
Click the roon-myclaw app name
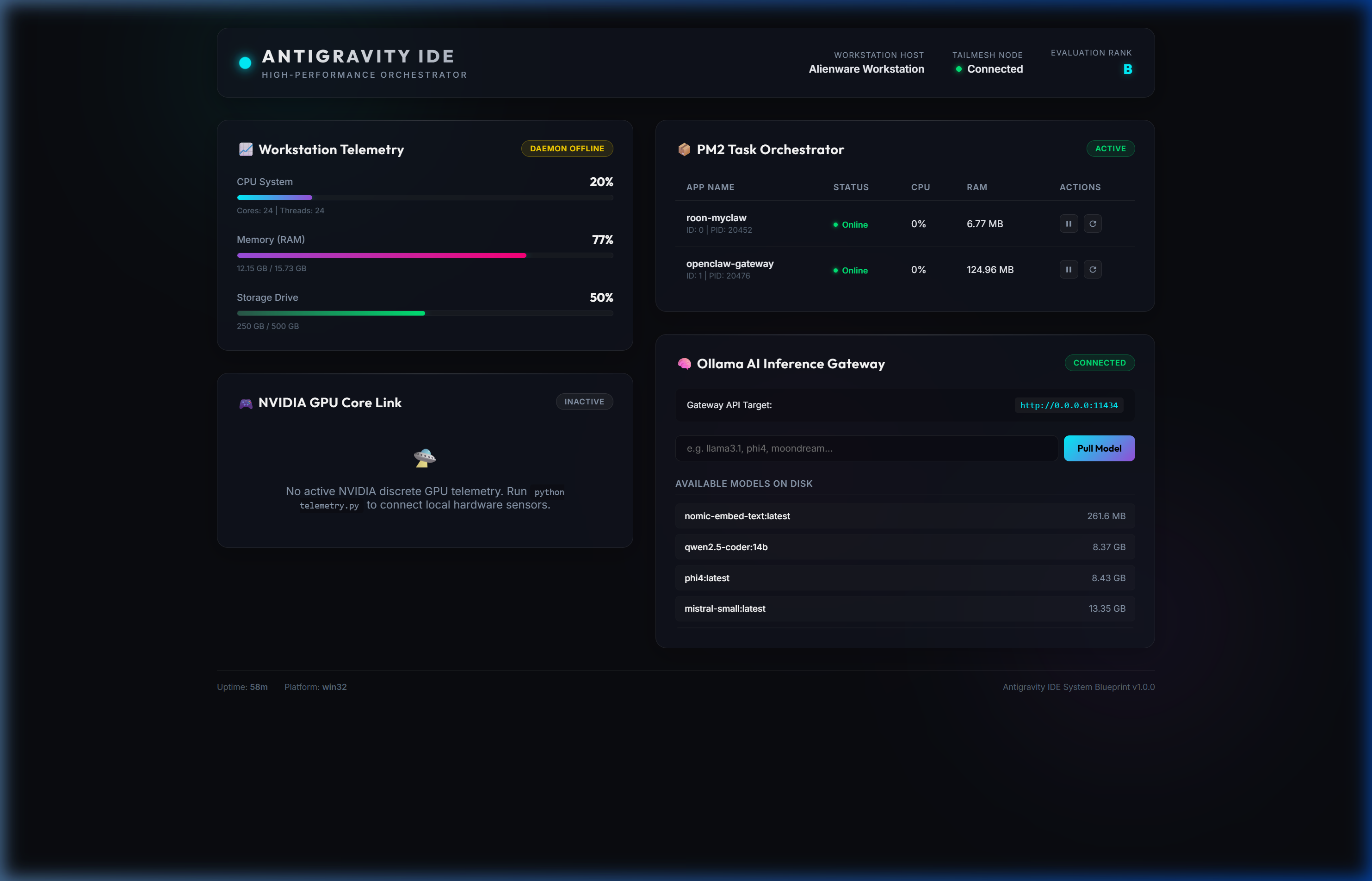coord(716,218)
